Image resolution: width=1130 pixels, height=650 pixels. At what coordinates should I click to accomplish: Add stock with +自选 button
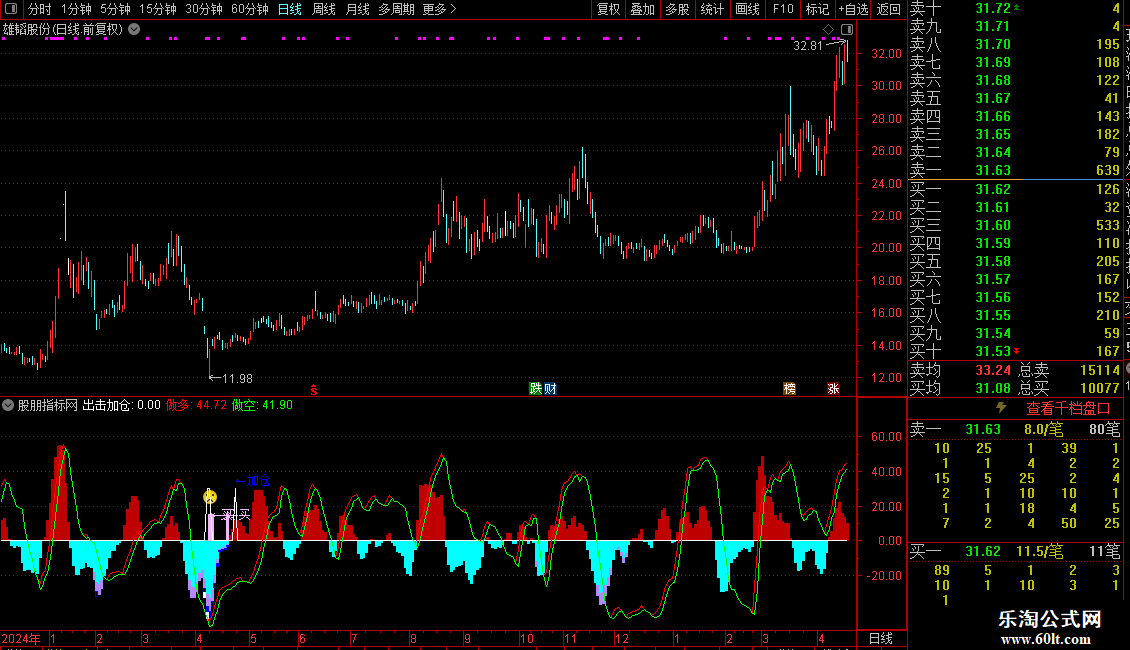click(854, 9)
